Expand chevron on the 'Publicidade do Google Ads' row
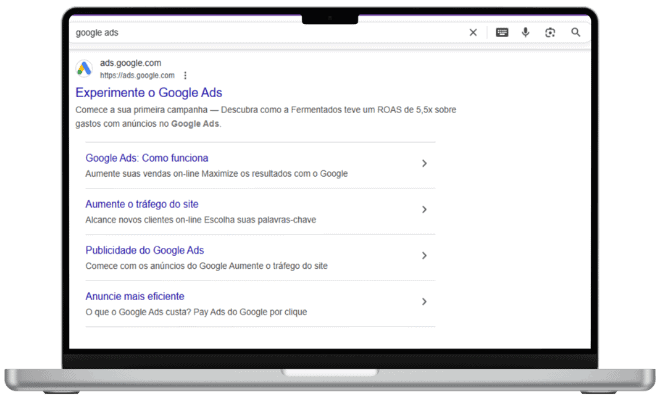Screen dimensions: 663x403 (x=424, y=256)
